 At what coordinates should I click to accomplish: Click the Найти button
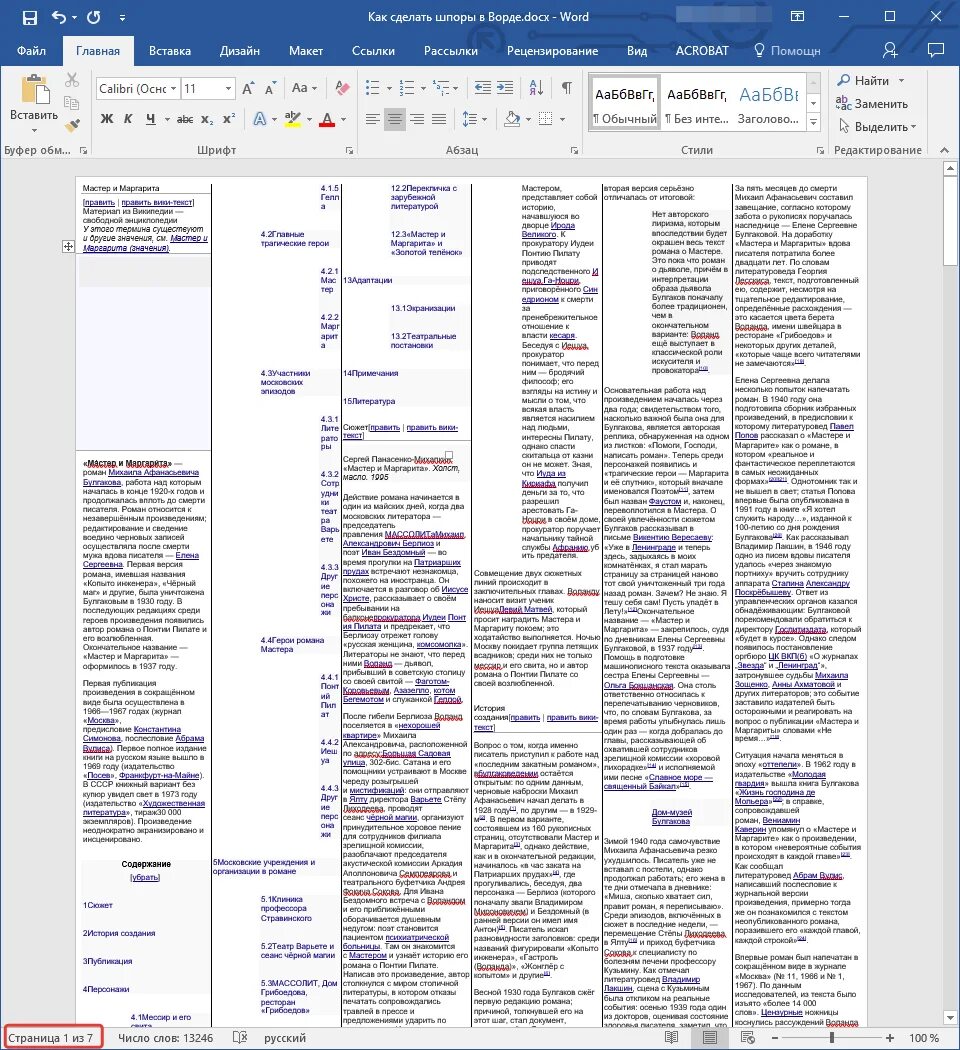[862, 80]
